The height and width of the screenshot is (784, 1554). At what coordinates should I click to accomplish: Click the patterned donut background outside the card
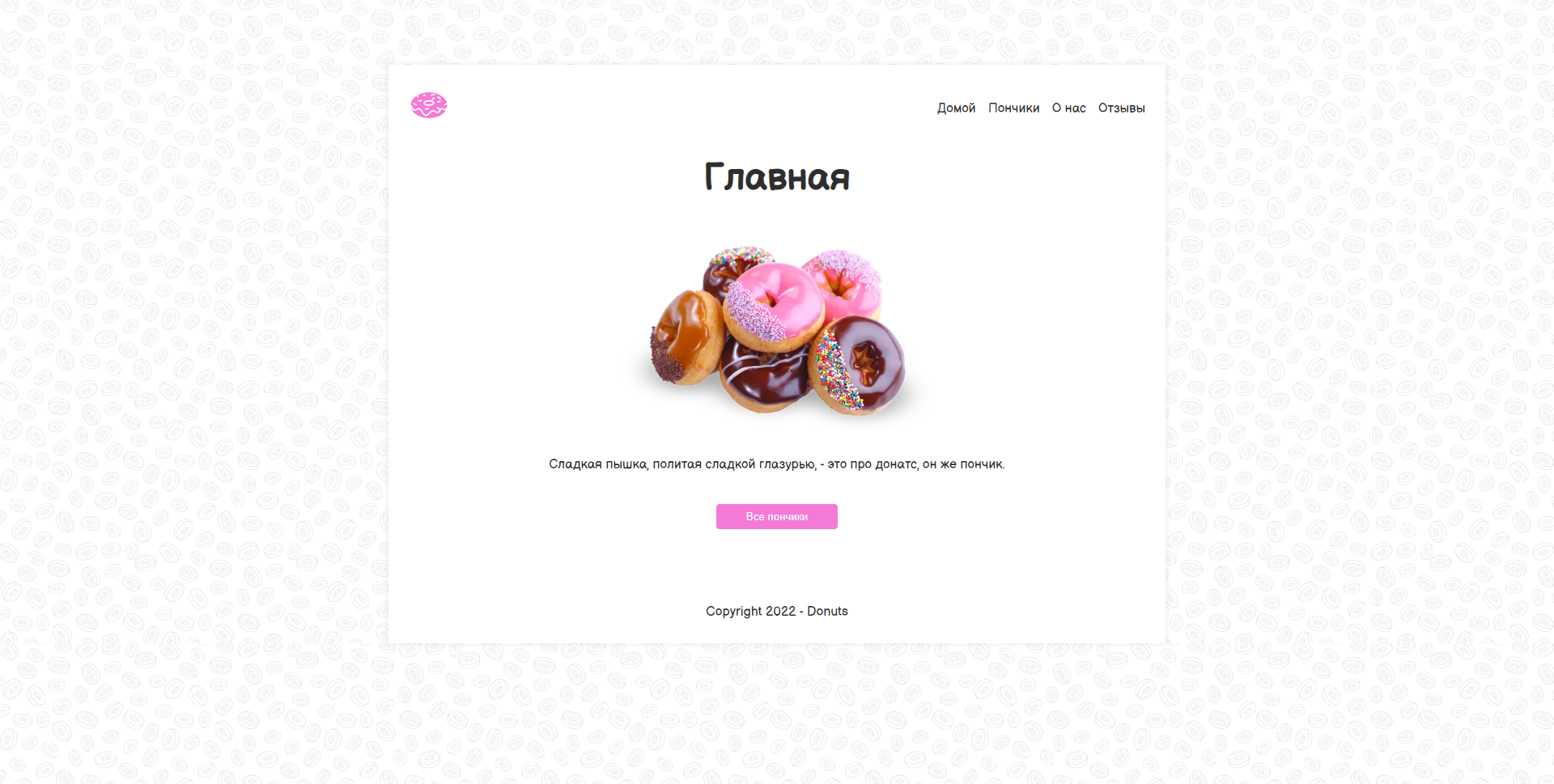coord(194,388)
